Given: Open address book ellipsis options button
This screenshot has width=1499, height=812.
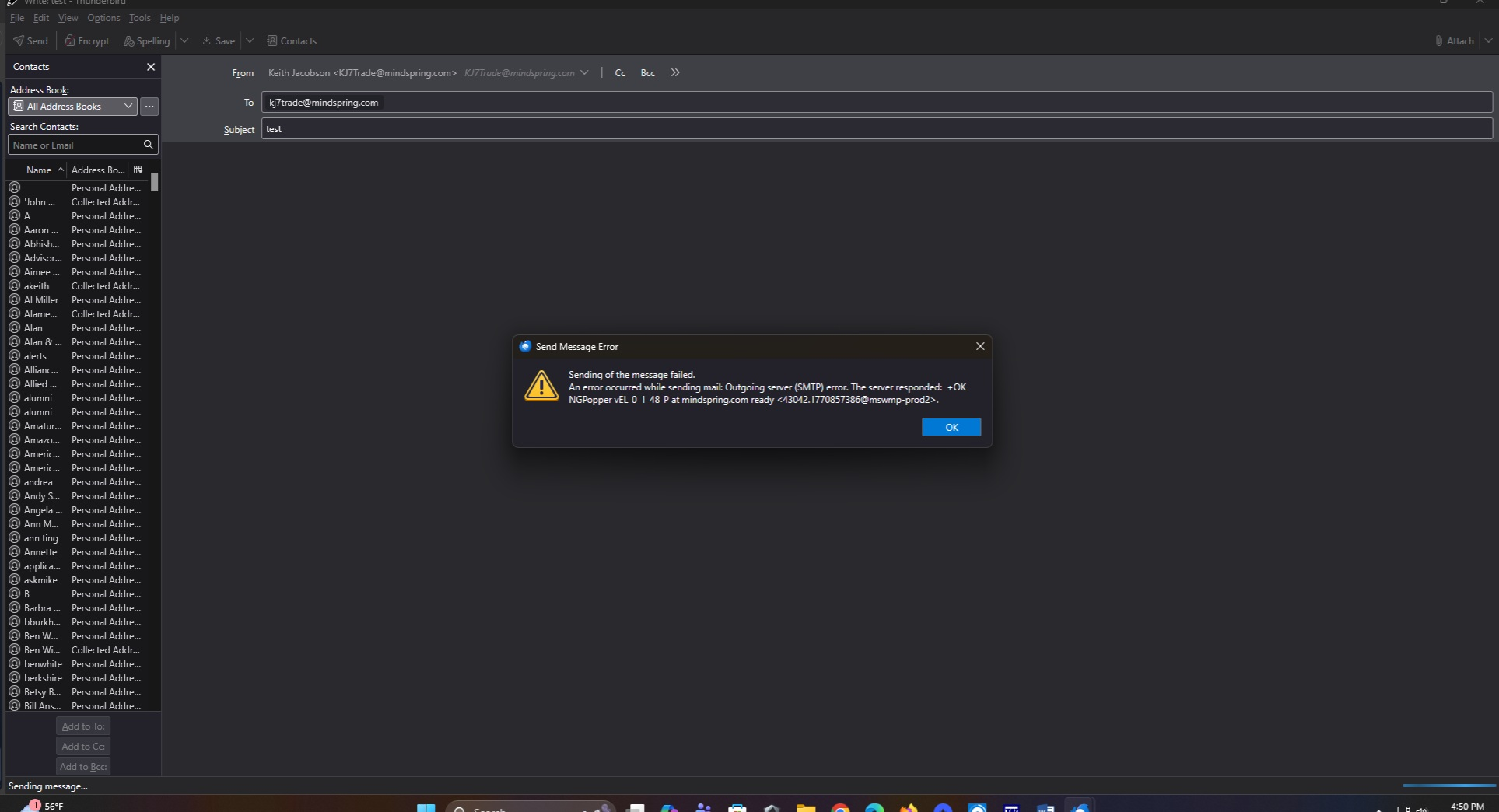Looking at the screenshot, I should (x=149, y=106).
